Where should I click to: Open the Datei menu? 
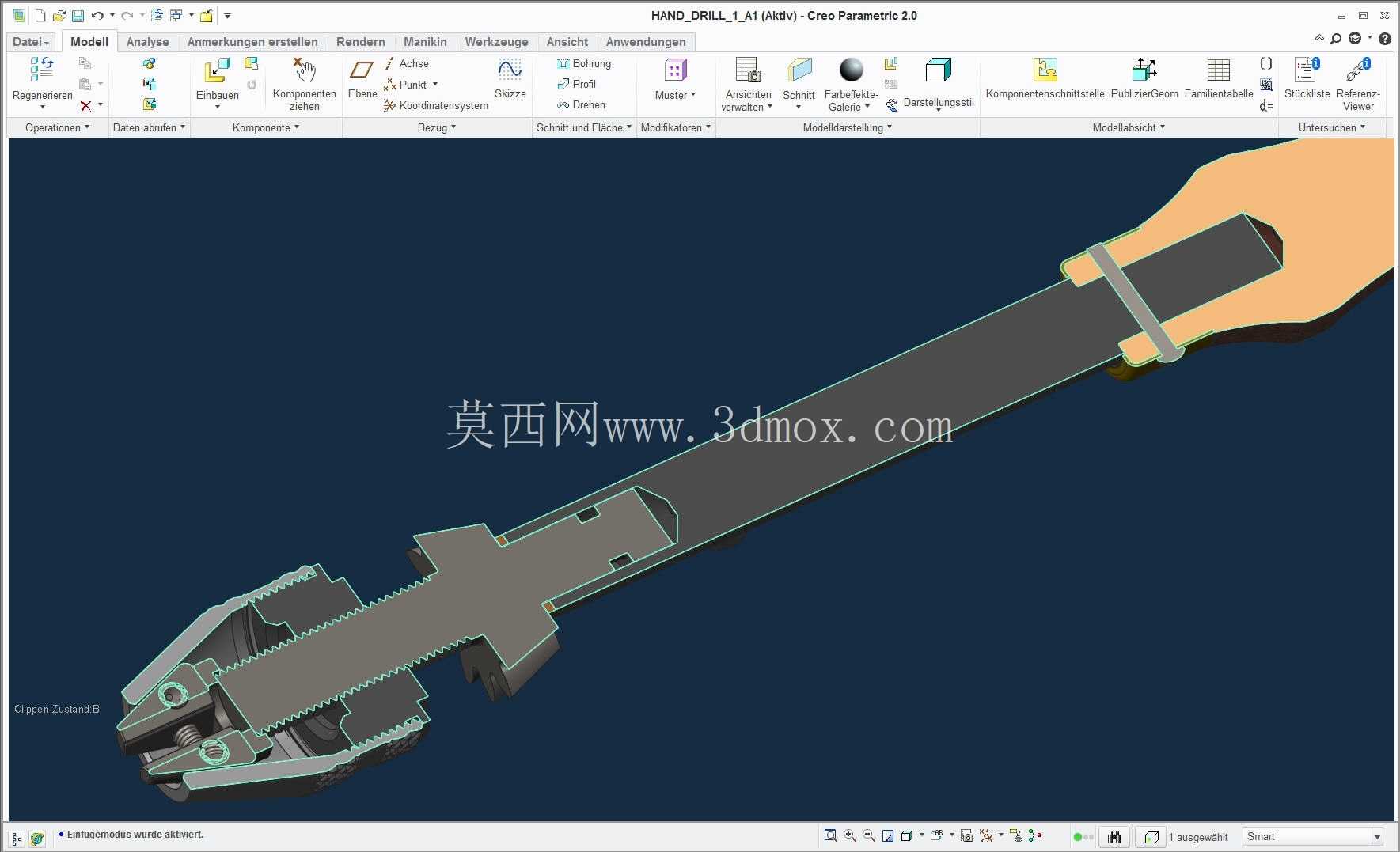click(x=31, y=42)
